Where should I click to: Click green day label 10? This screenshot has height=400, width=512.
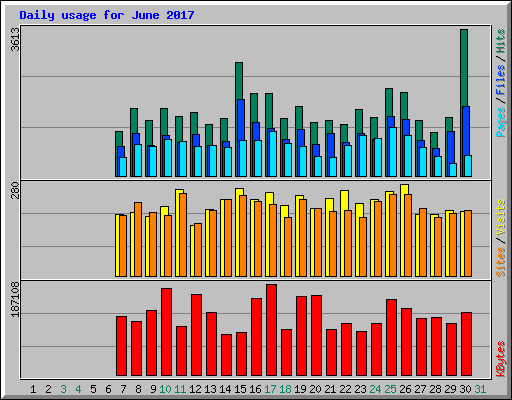[165, 389]
